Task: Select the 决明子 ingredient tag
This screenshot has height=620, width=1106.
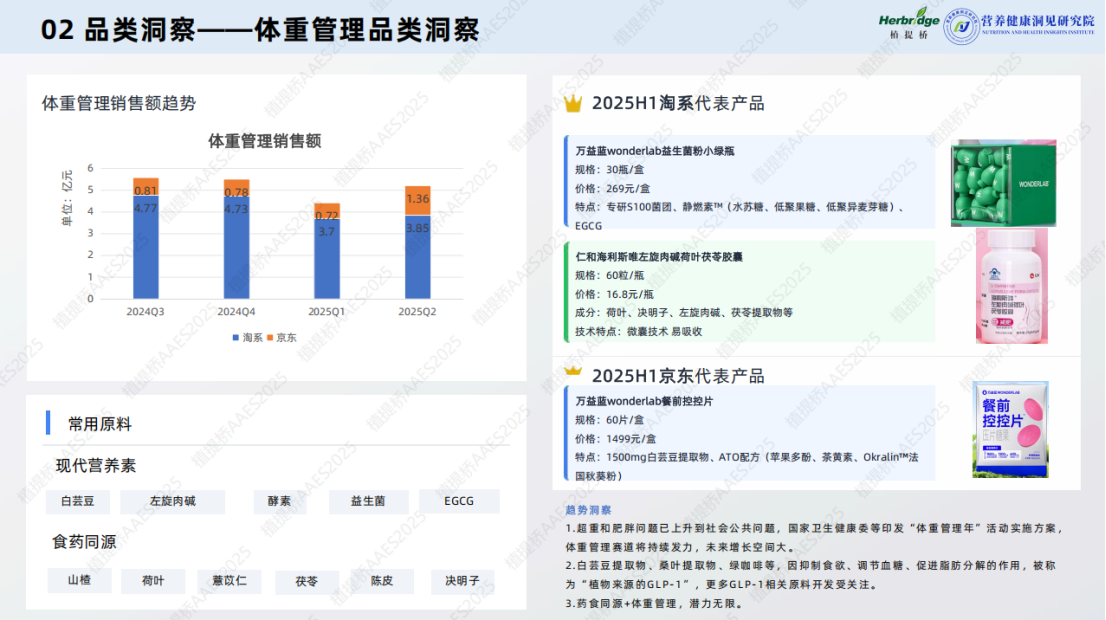Action: coord(462,581)
